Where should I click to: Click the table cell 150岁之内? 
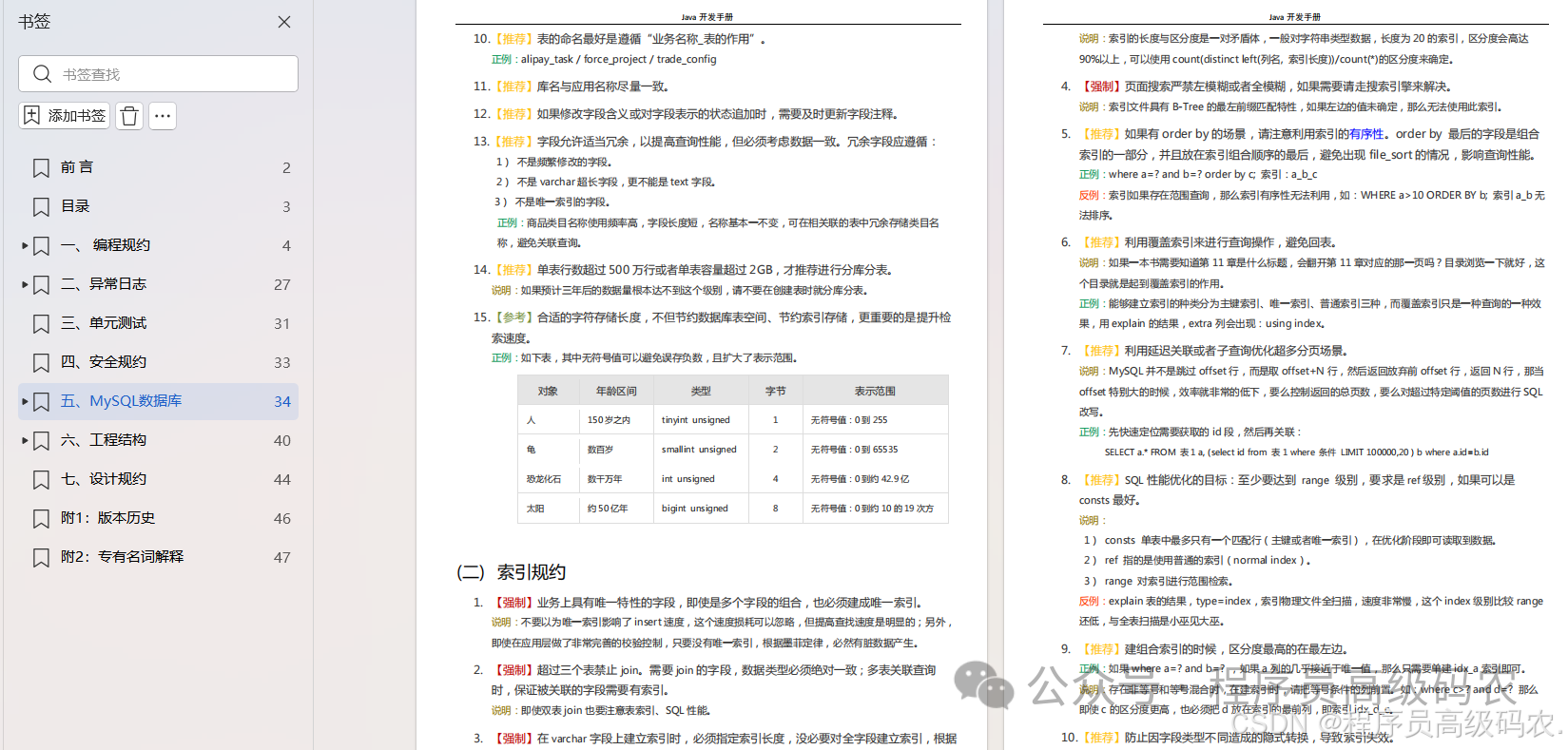tap(609, 420)
